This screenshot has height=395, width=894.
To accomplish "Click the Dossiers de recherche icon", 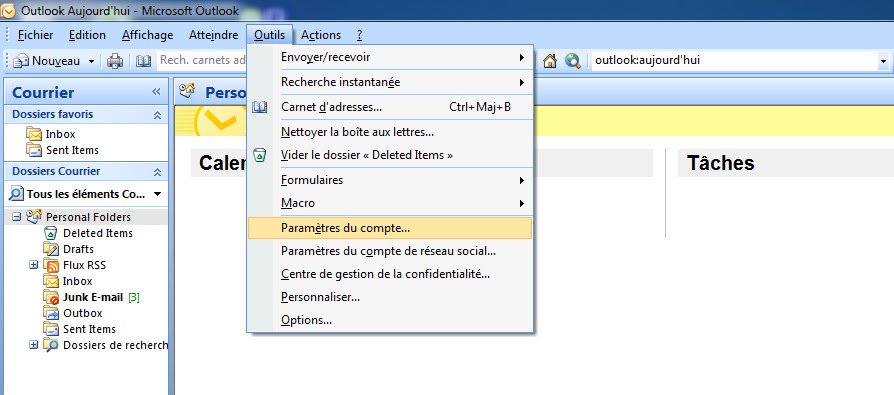I will (x=51, y=345).
